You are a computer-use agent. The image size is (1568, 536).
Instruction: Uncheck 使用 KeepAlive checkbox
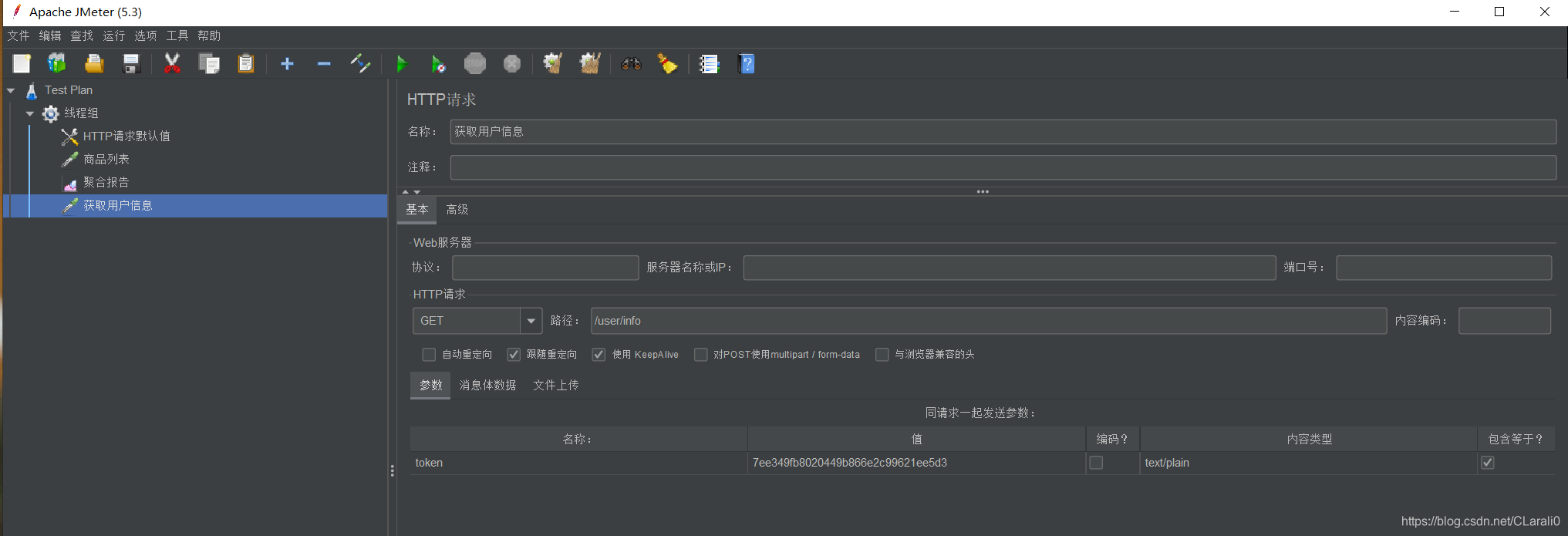tap(599, 355)
